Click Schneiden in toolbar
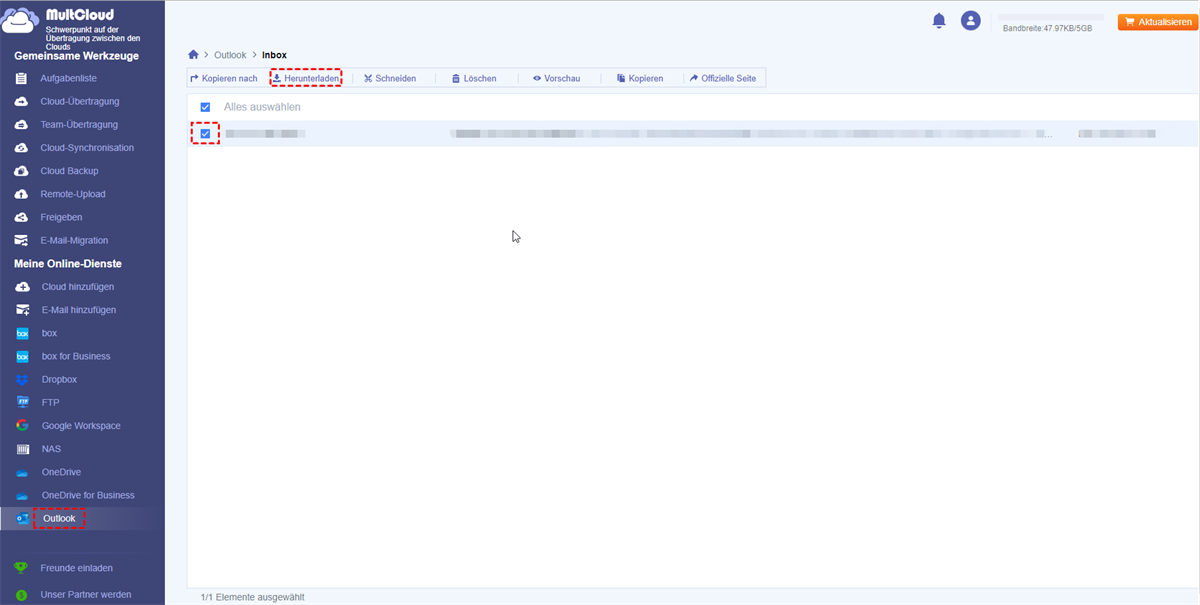The width and height of the screenshot is (1200, 605). coord(389,78)
